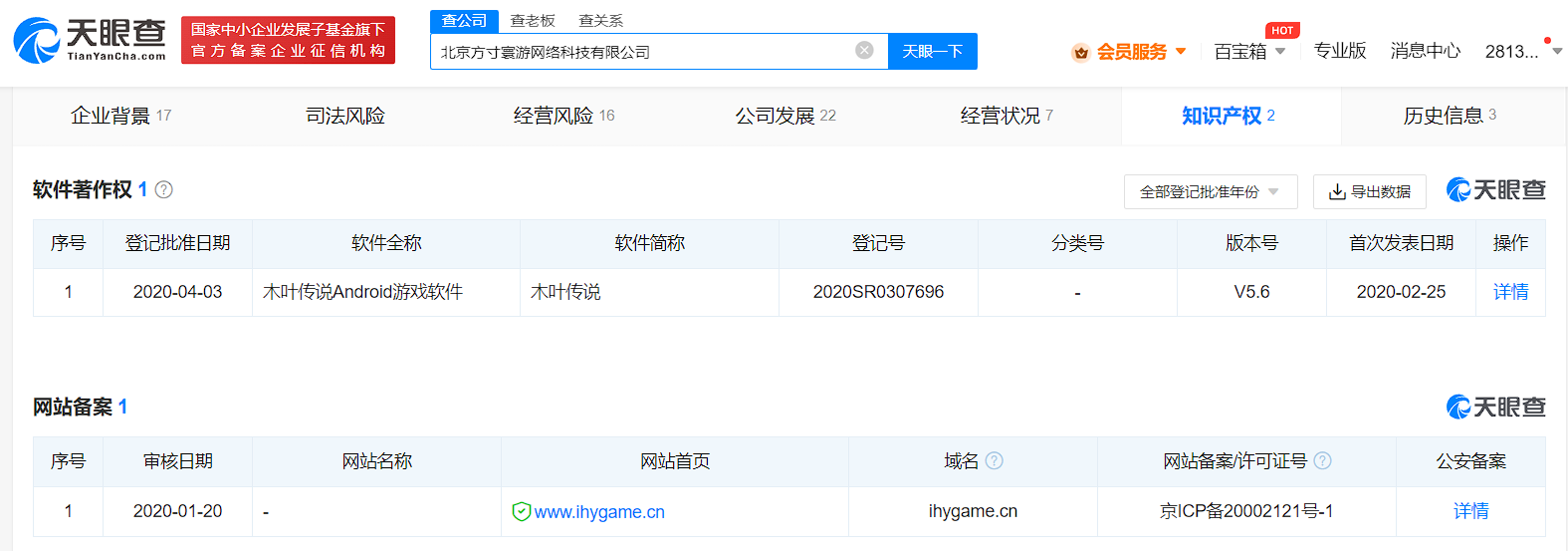Click help icon beside 网站备案/许可证号 header

(x=1322, y=460)
